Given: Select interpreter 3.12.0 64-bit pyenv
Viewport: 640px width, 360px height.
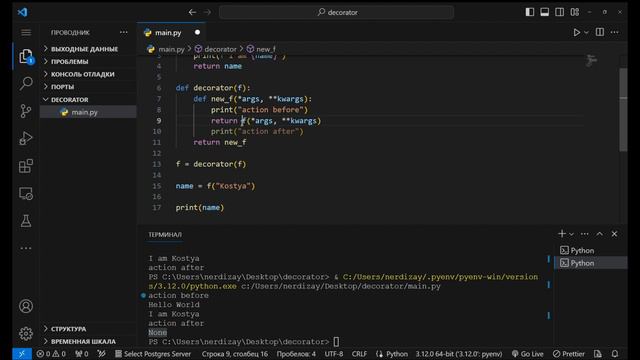Looking at the screenshot, I should 459,354.
